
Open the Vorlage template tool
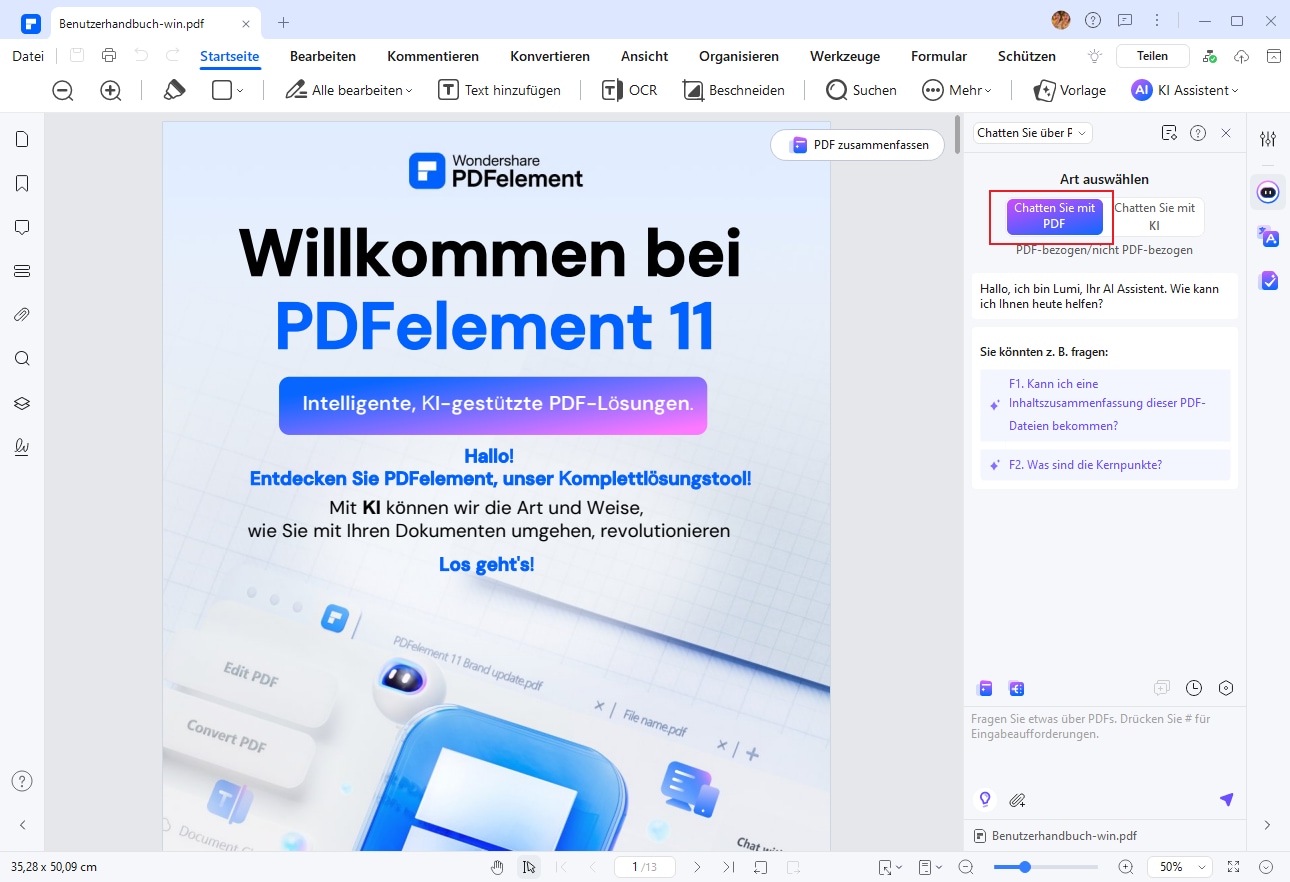pyautogui.click(x=1069, y=90)
